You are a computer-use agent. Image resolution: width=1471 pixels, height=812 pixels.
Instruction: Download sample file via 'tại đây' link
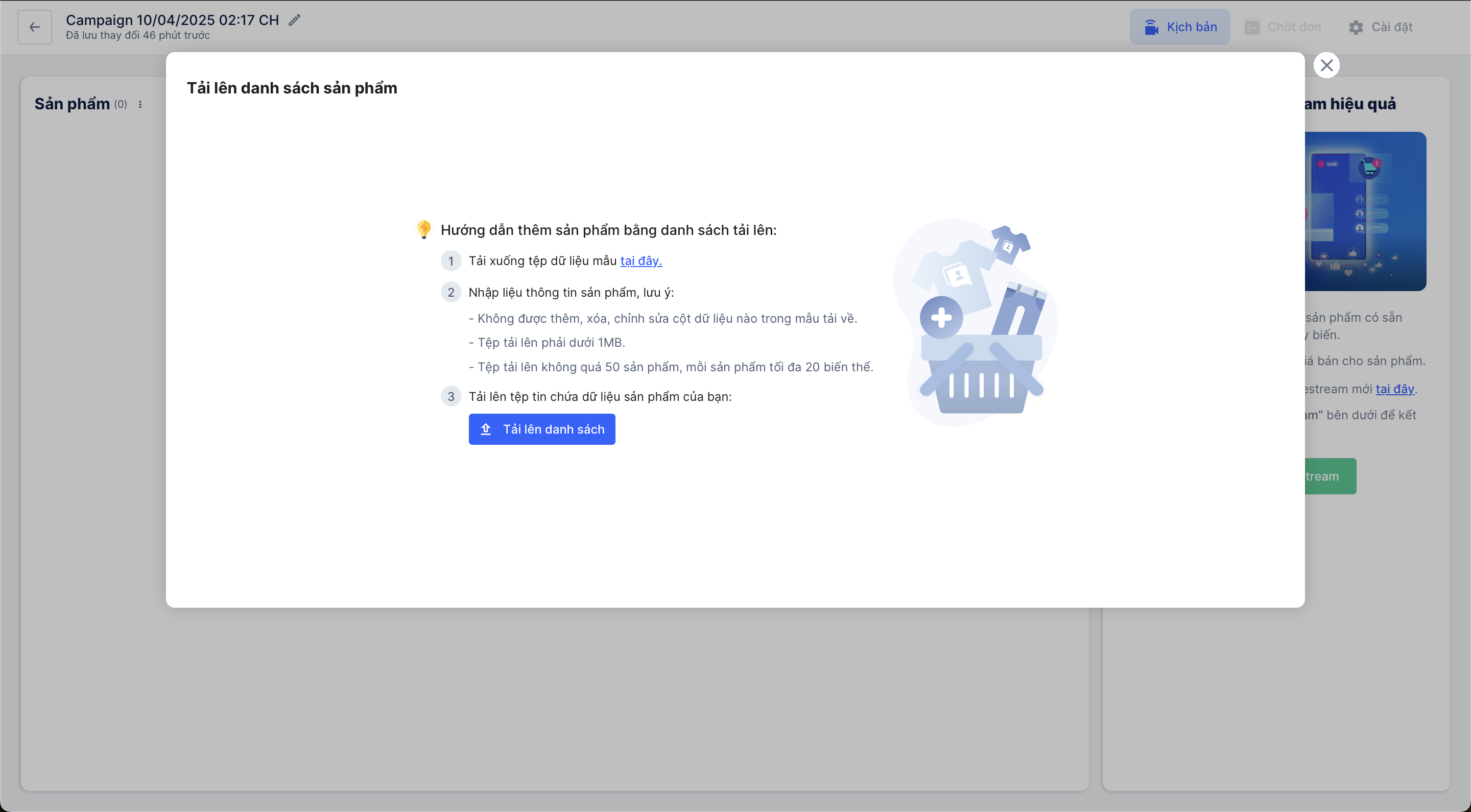640,261
